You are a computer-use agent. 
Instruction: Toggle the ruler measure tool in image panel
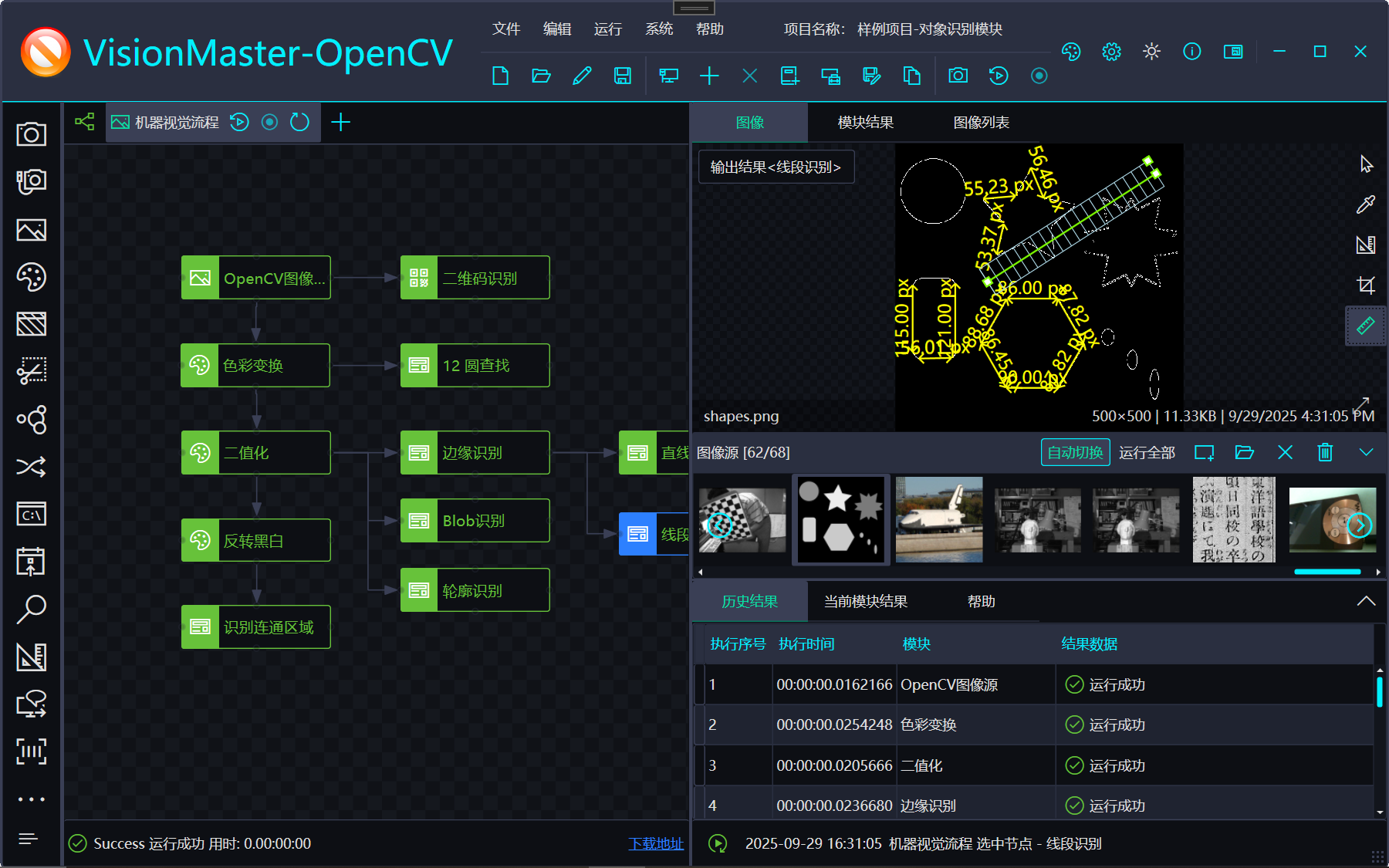point(1366,326)
